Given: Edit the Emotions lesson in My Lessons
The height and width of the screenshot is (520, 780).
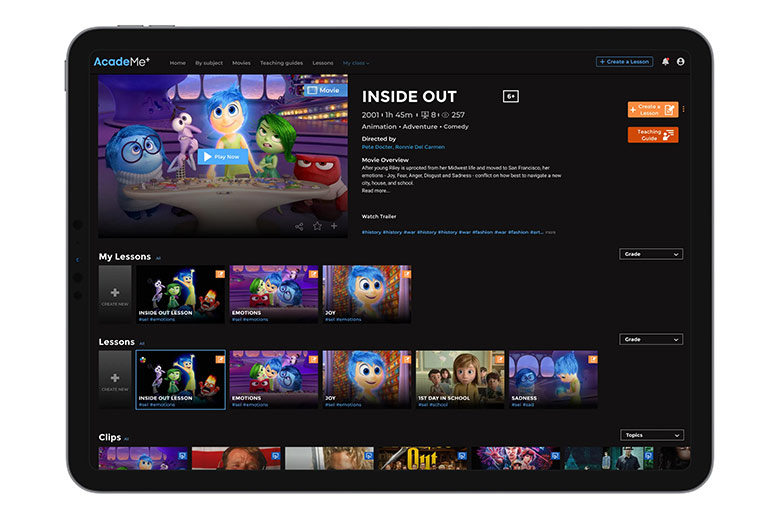Looking at the screenshot, I should point(313,274).
